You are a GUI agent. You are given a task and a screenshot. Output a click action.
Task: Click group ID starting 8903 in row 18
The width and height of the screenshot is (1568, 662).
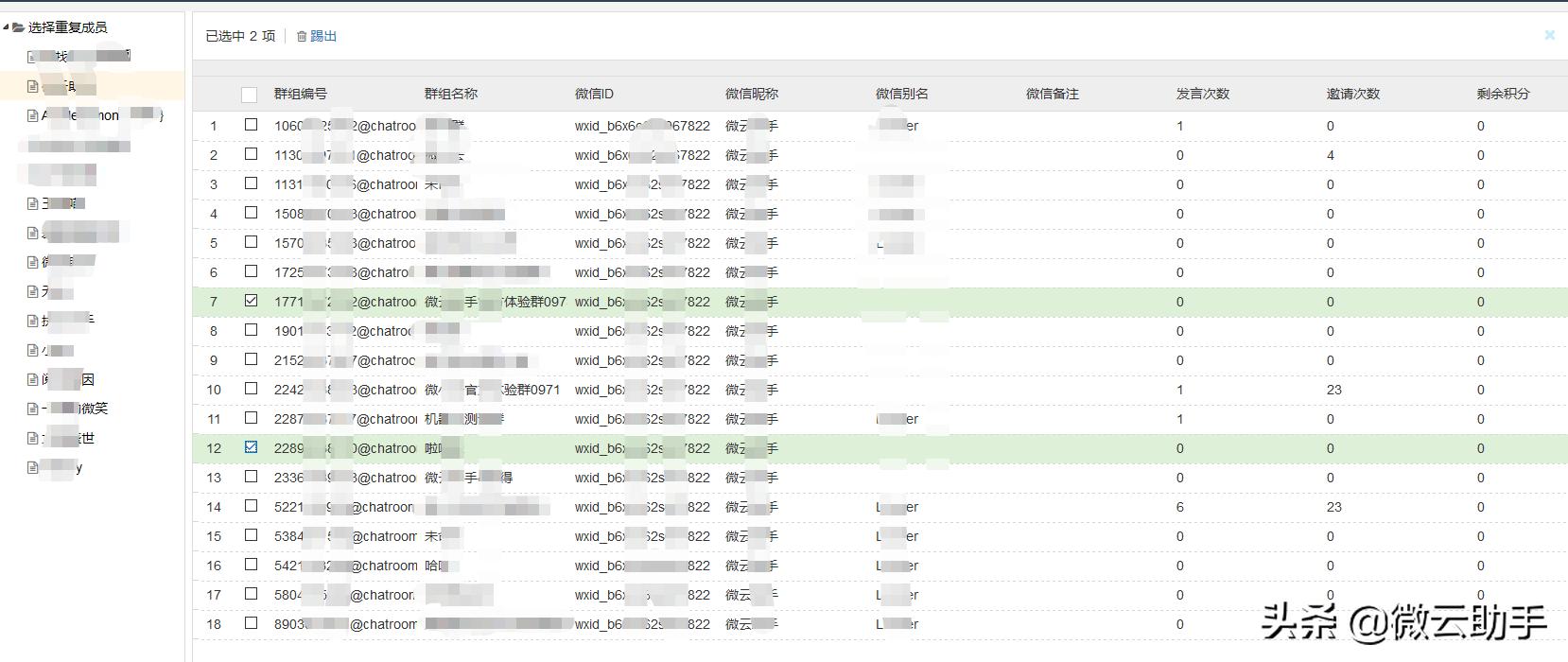coord(345,624)
